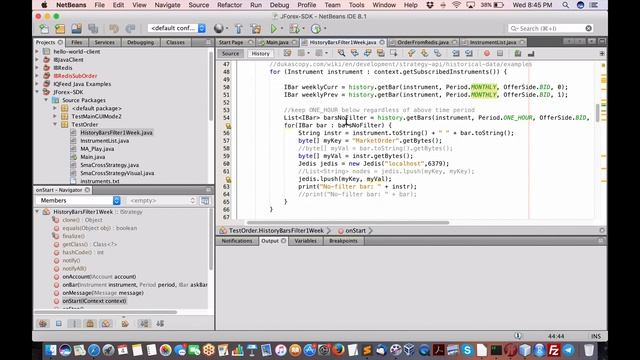Collapse the TestOrder package node
Image resolution: width=640 pixels, height=360 pixels.
tap(55, 124)
